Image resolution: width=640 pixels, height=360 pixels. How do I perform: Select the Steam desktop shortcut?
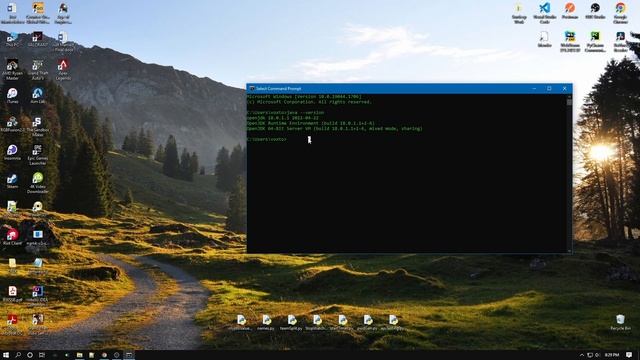12,181
